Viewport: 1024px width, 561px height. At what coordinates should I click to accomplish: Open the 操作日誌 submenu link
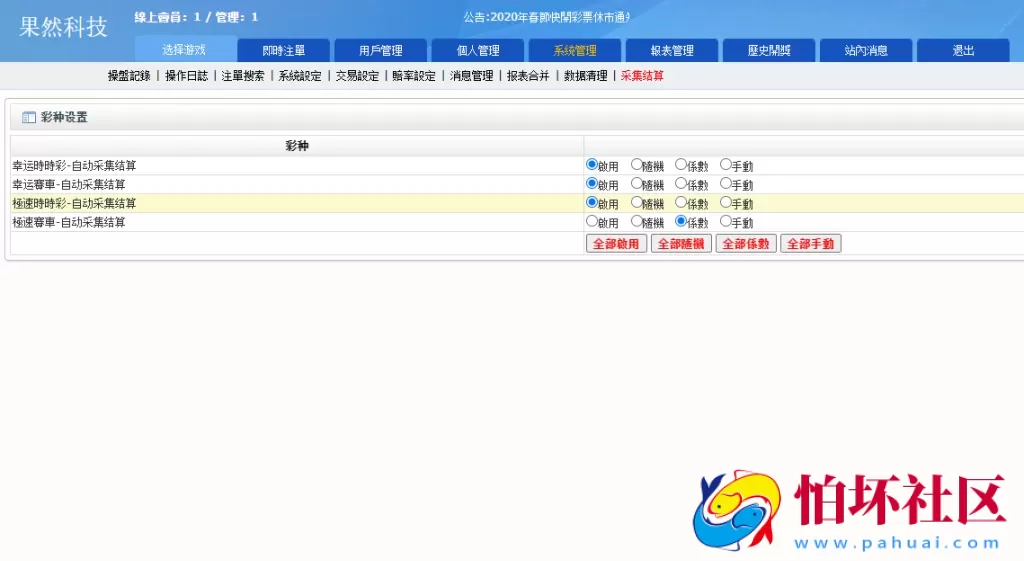(186, 76)
